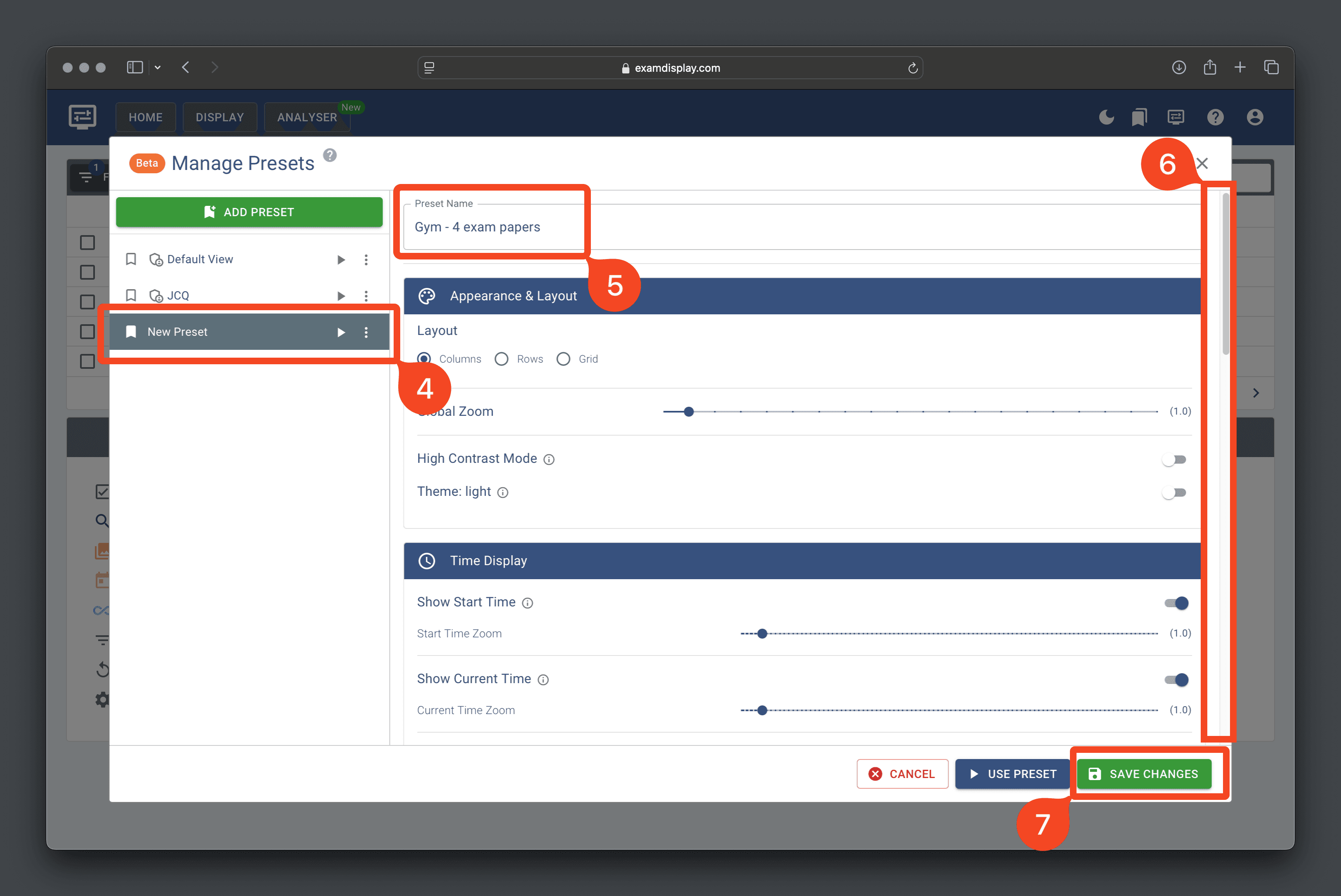
Task: Click info icon next to High Contrast Mode
Action: [x=549, y=460]
